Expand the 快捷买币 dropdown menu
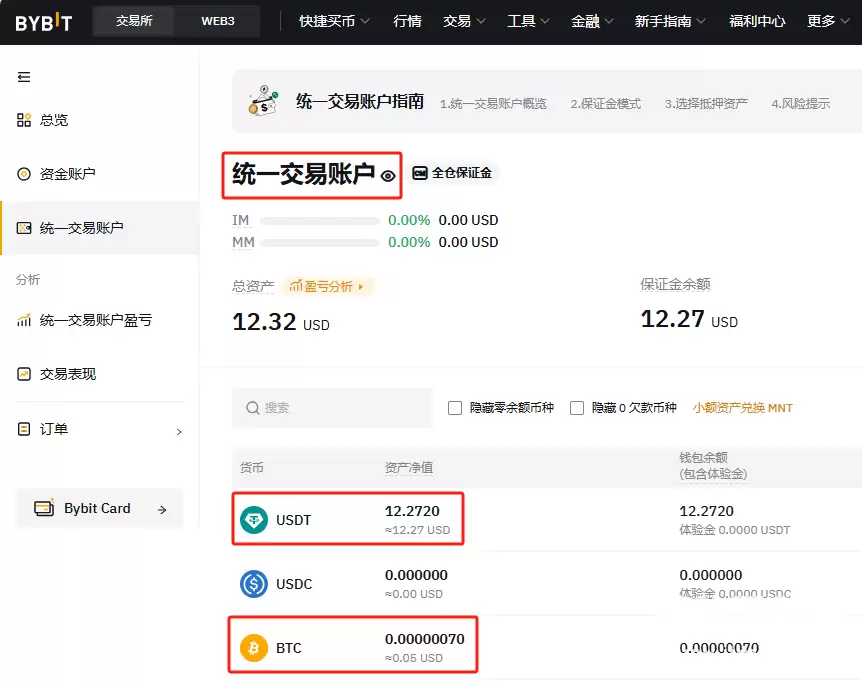Image resolution: width=862 pixels, height=684 pixels. point(334,21)
